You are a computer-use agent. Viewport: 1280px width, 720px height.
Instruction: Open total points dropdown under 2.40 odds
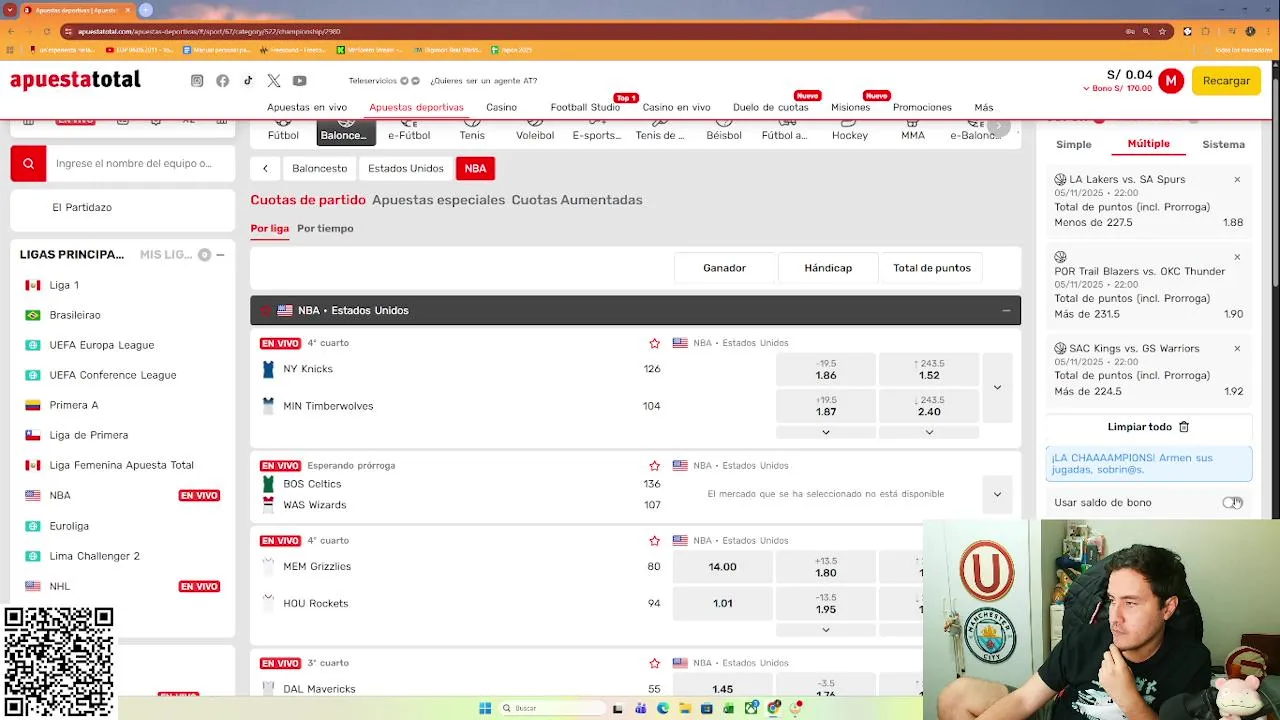(929, 432)
